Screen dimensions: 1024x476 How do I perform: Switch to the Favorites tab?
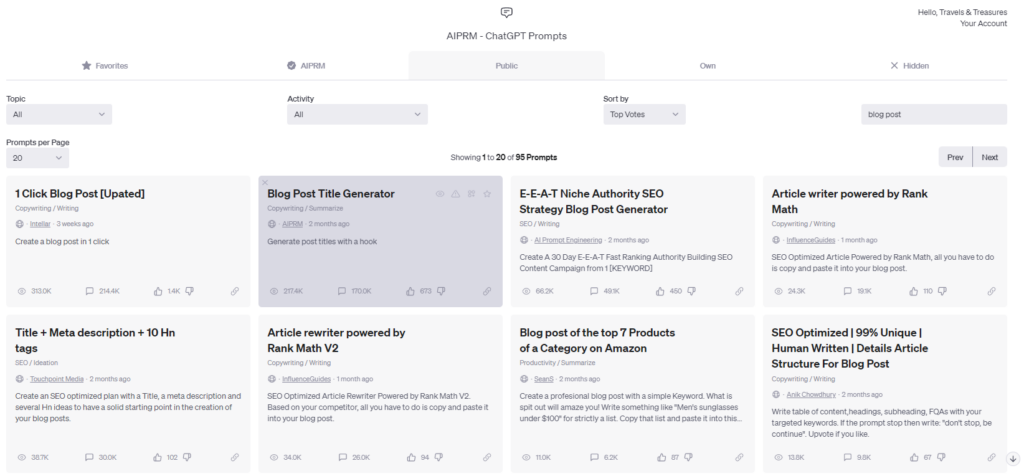(104, 65)
